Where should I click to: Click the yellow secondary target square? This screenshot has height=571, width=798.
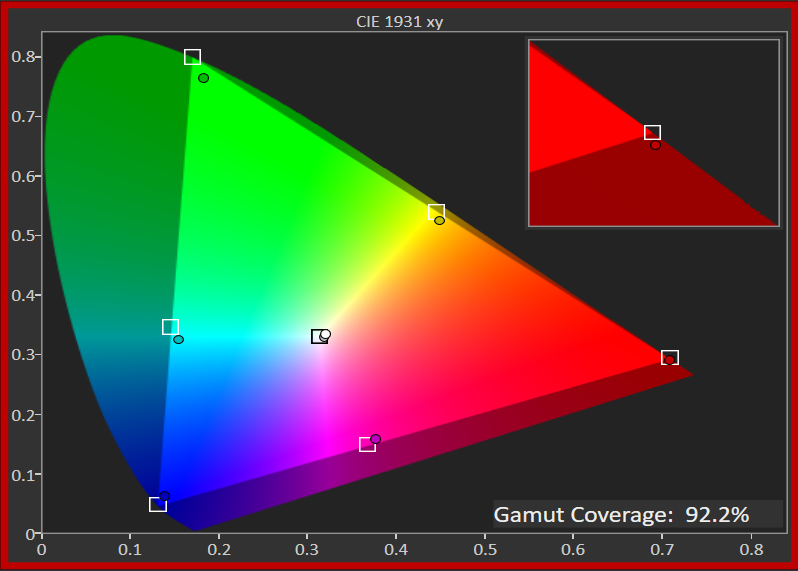[x=436, y=212]
